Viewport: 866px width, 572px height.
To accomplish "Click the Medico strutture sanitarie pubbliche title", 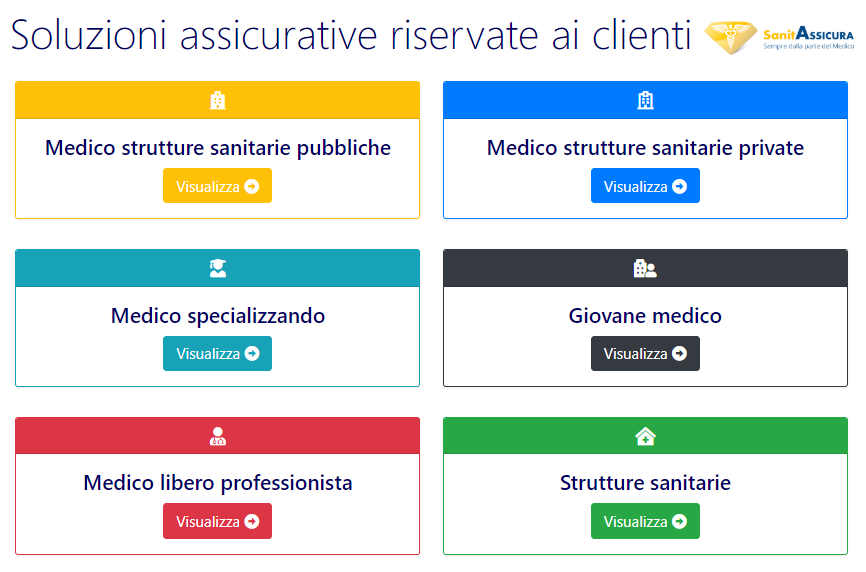I will (218, 148).
